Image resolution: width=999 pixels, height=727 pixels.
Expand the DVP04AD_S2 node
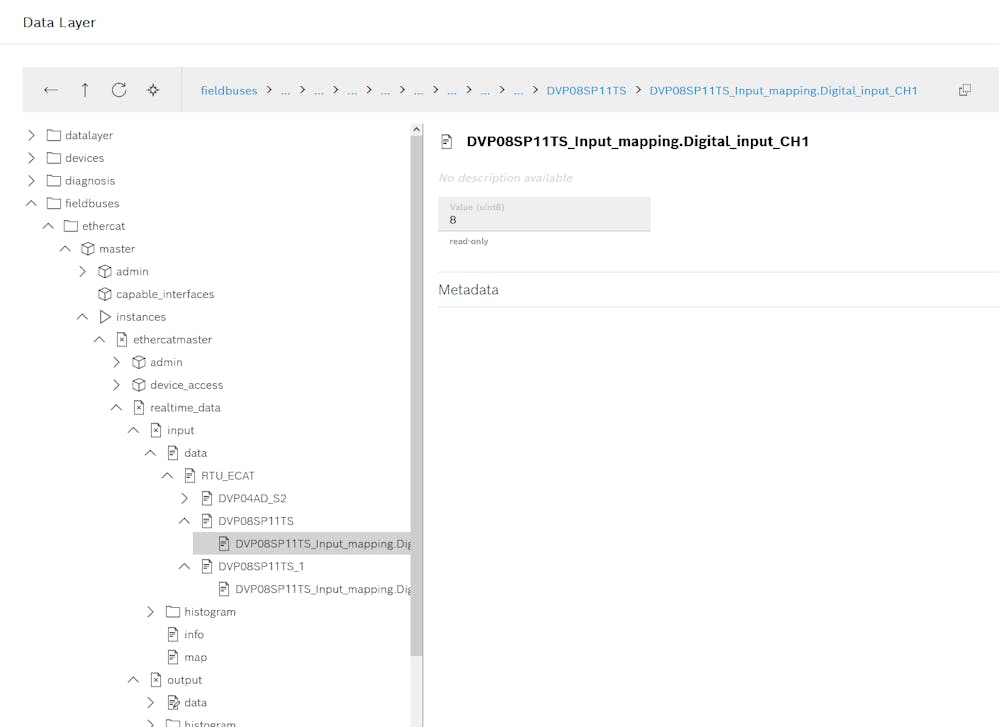(184, 498)
